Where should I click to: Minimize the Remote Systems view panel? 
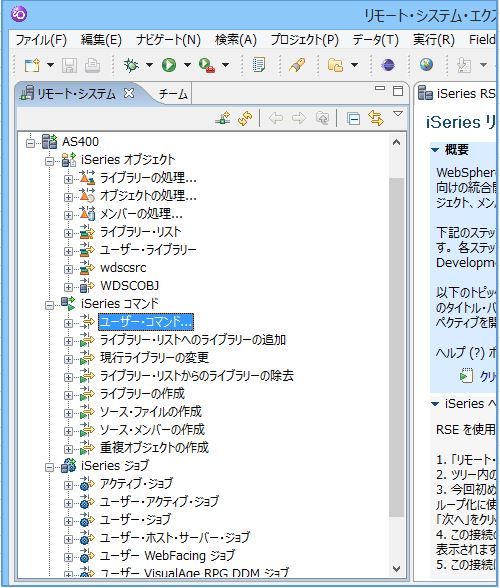[x=380, y=88]
